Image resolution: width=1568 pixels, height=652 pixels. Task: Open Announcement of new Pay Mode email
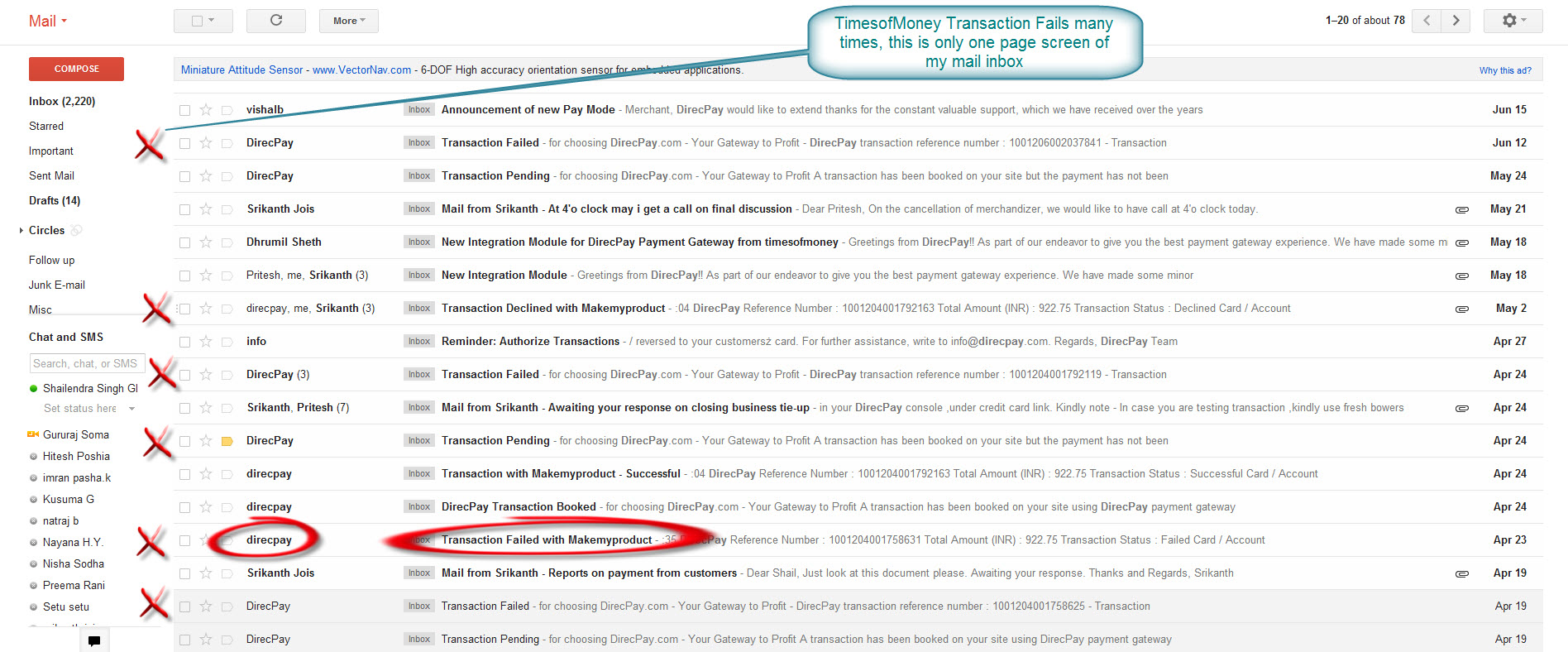pos(528,109)
